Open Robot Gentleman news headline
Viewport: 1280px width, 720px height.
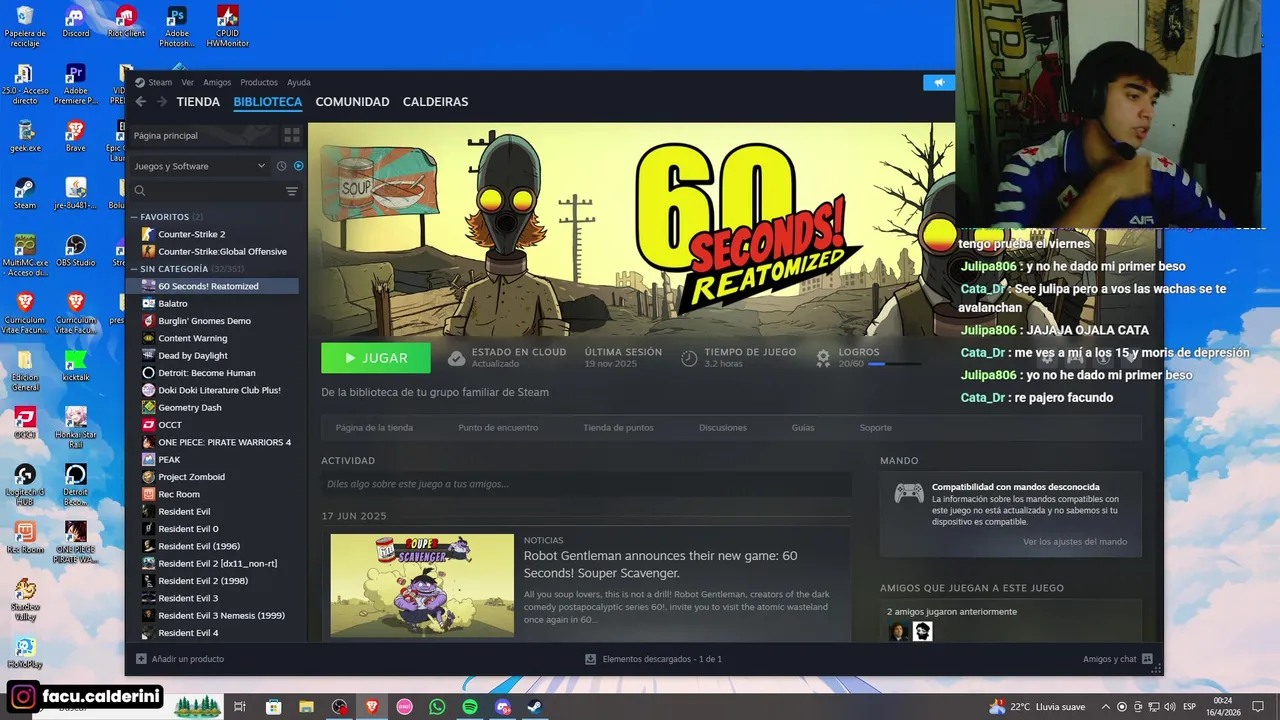pyautogui.click(x=660, y=564)
